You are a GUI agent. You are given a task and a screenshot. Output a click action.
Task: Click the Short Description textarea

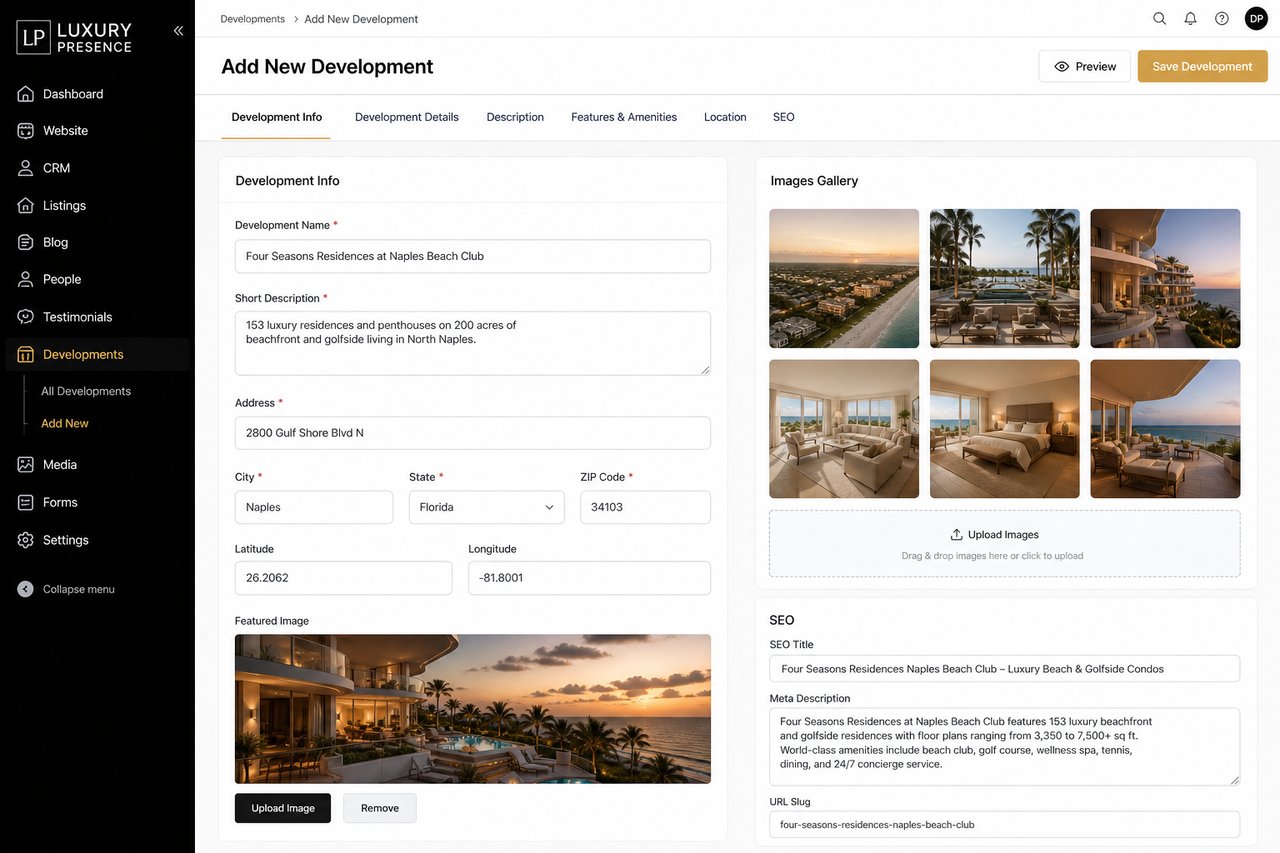pos(473,343)
